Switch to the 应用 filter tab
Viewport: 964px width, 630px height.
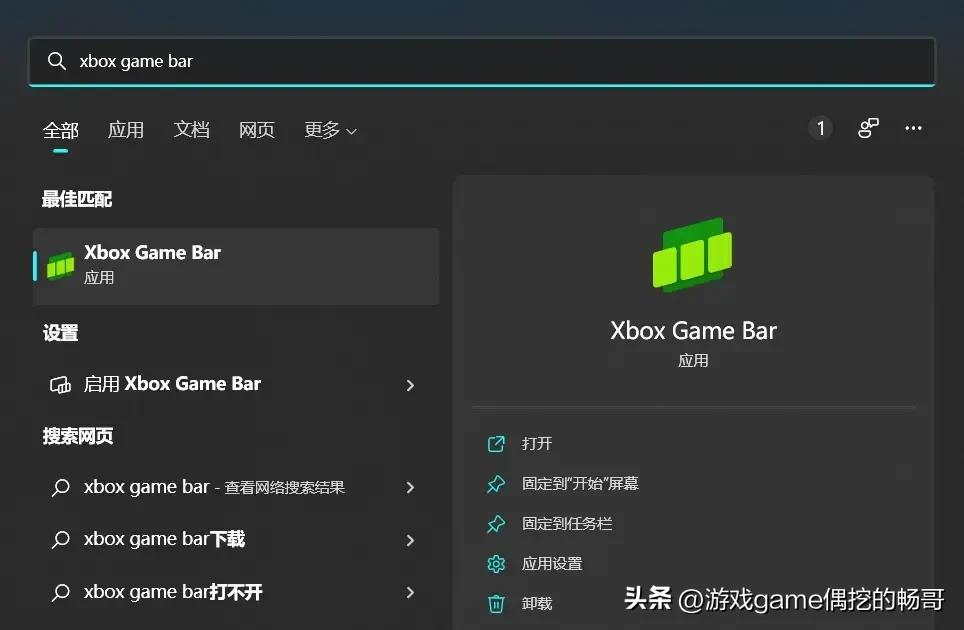[x=125, y=130]
